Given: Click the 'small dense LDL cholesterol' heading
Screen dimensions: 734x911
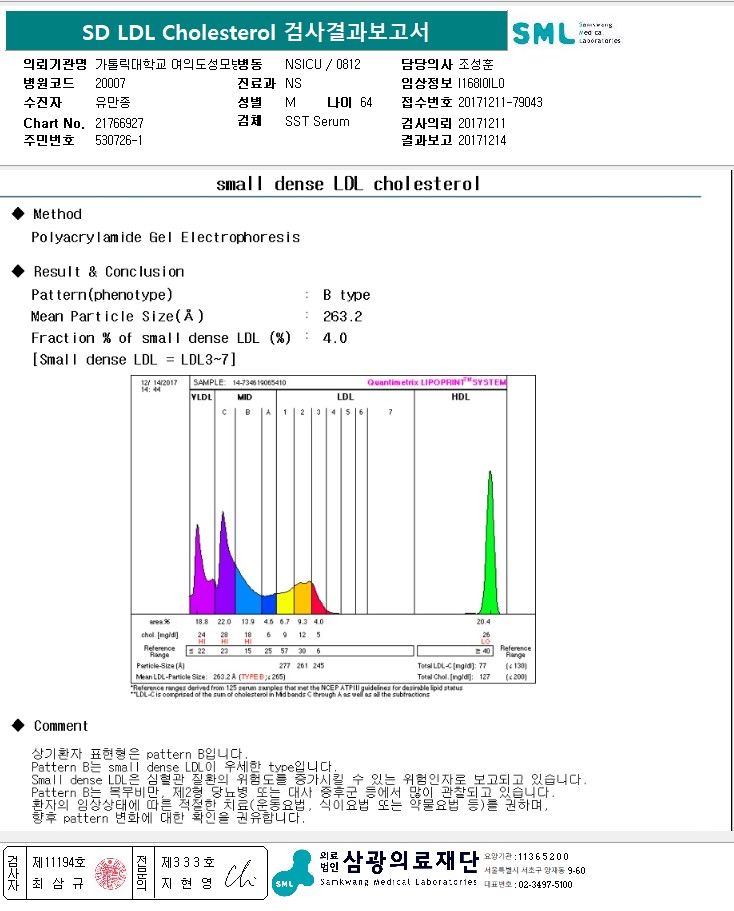Looking at the screenshot, I should tap(348, 184).
